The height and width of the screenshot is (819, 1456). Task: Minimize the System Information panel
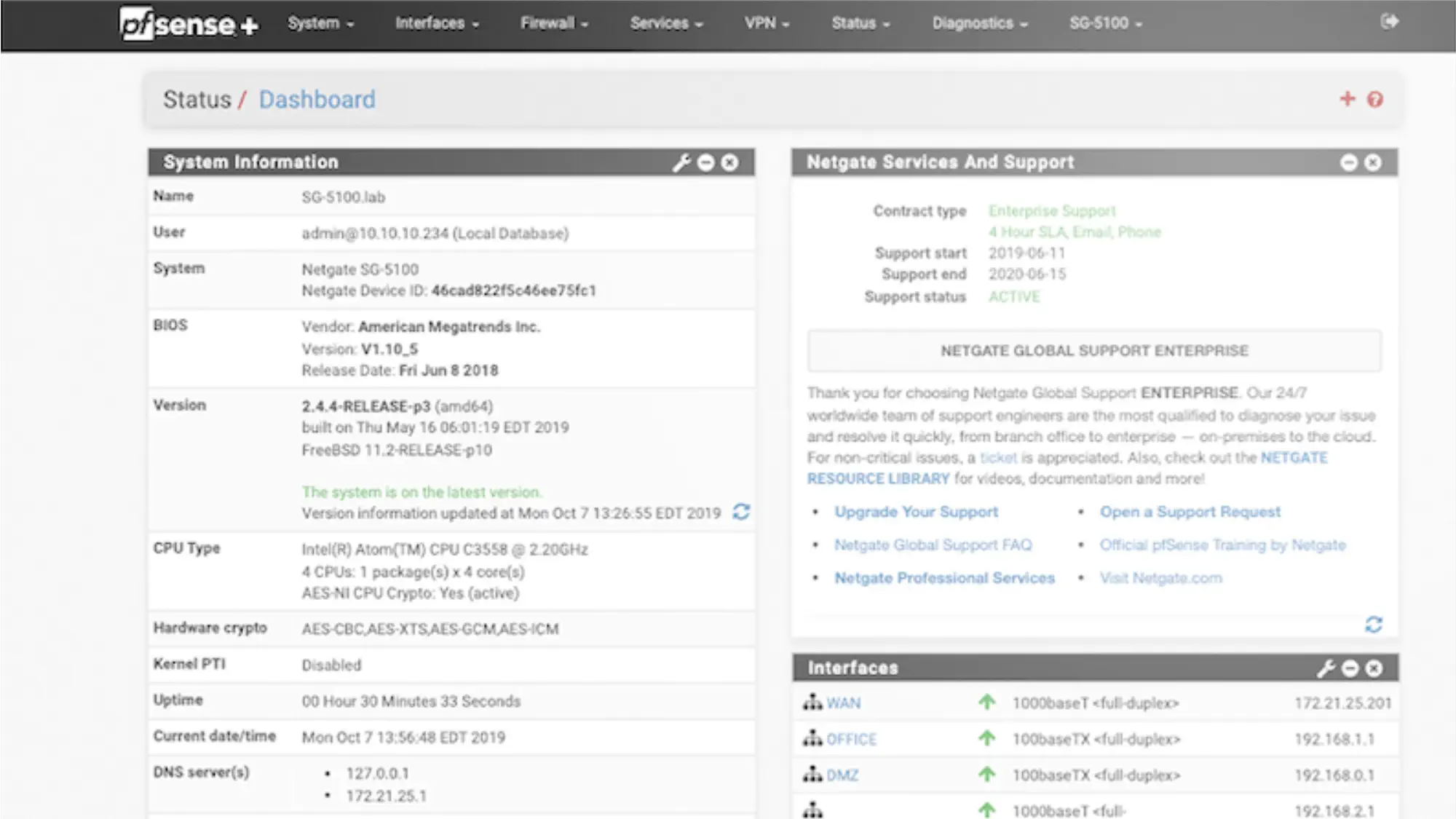[x=705, y=163]
